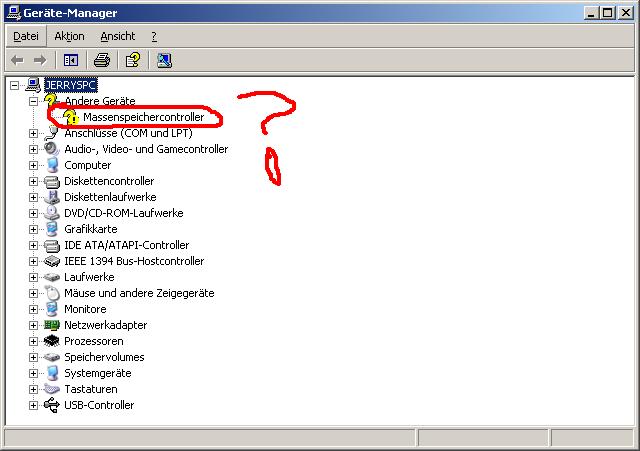Click the Print toolbar icon
Viewport: 640px width, 451px height.
click(101, 60)
